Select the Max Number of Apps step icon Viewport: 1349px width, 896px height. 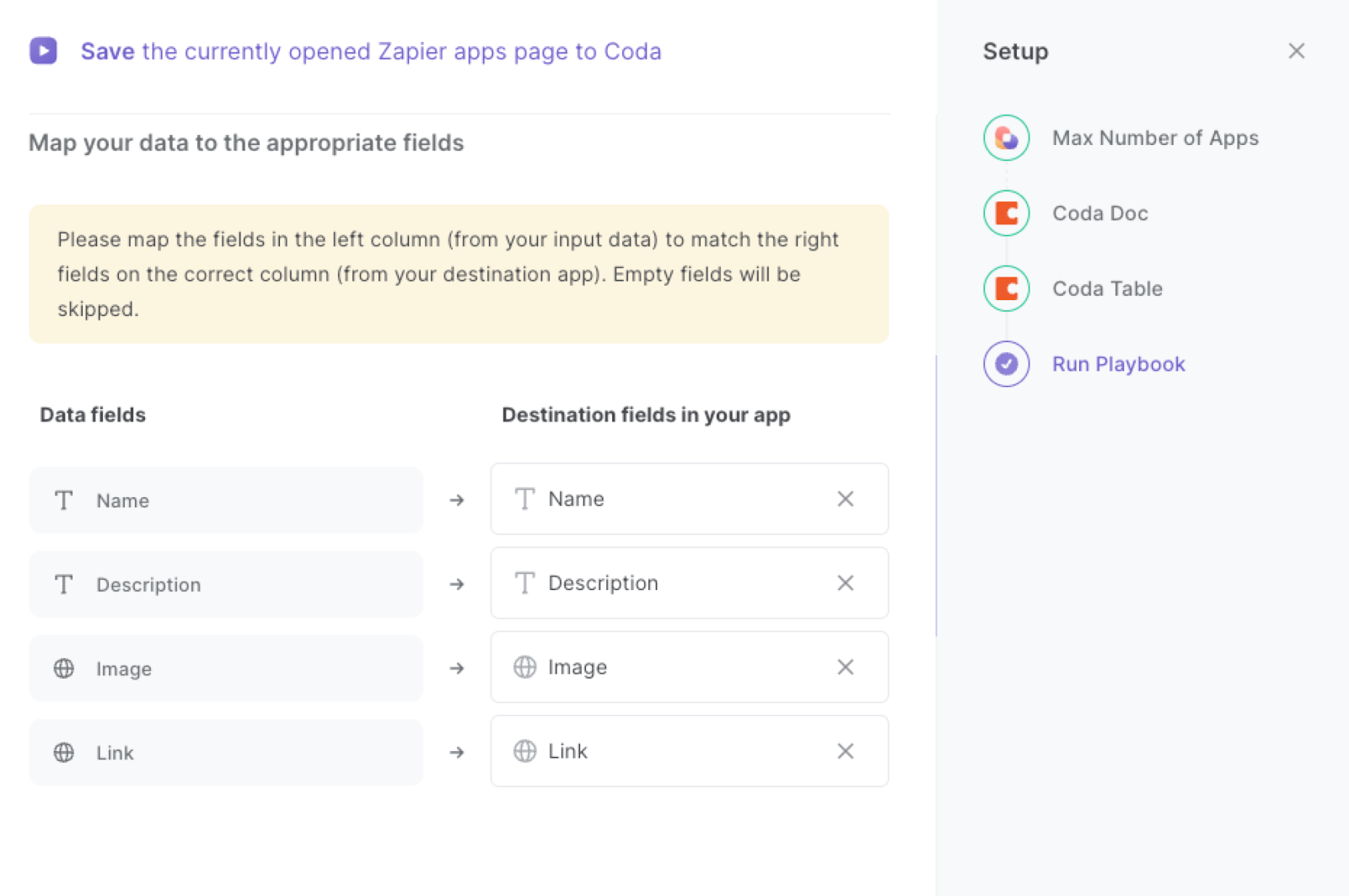pos(1007,137)
